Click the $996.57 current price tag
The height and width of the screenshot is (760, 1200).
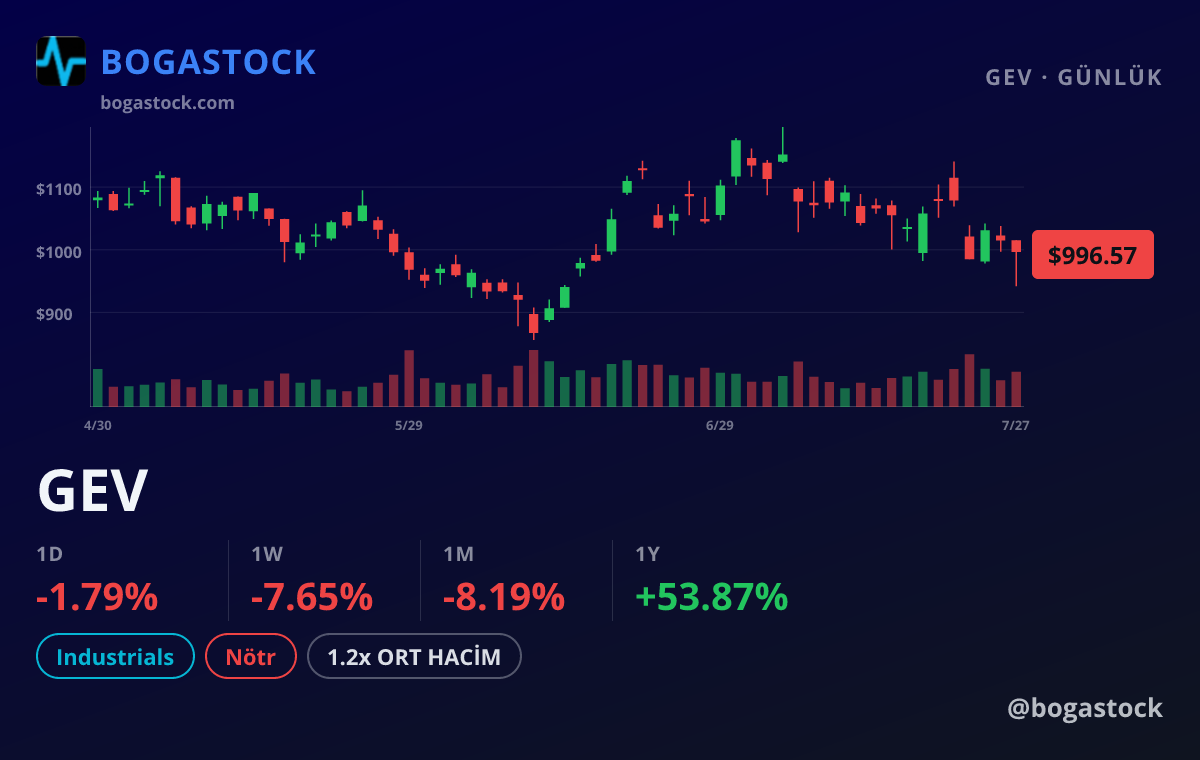(x=1093, y=255)
